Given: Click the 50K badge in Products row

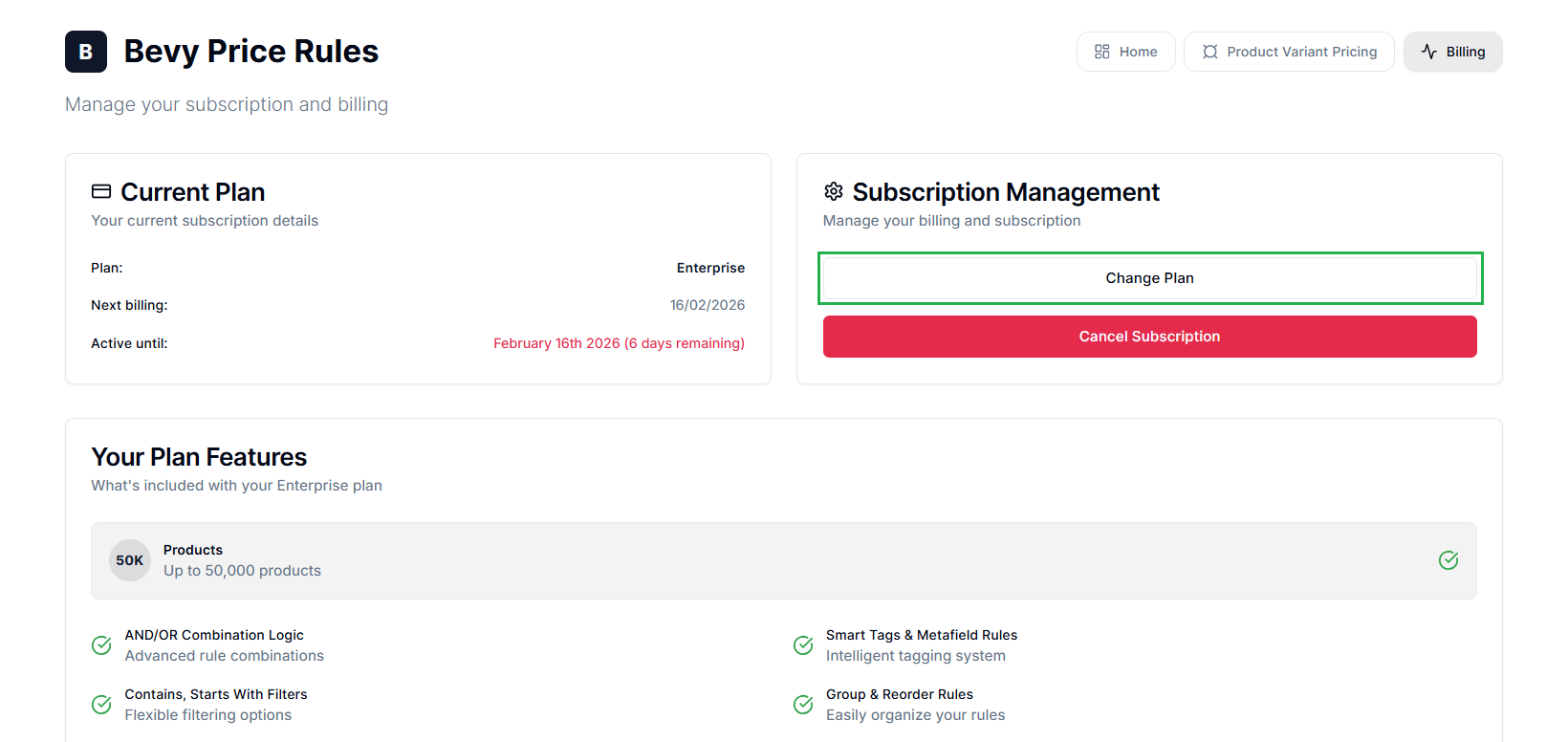Looking at the screenshot, I should (x=130, y=560).
